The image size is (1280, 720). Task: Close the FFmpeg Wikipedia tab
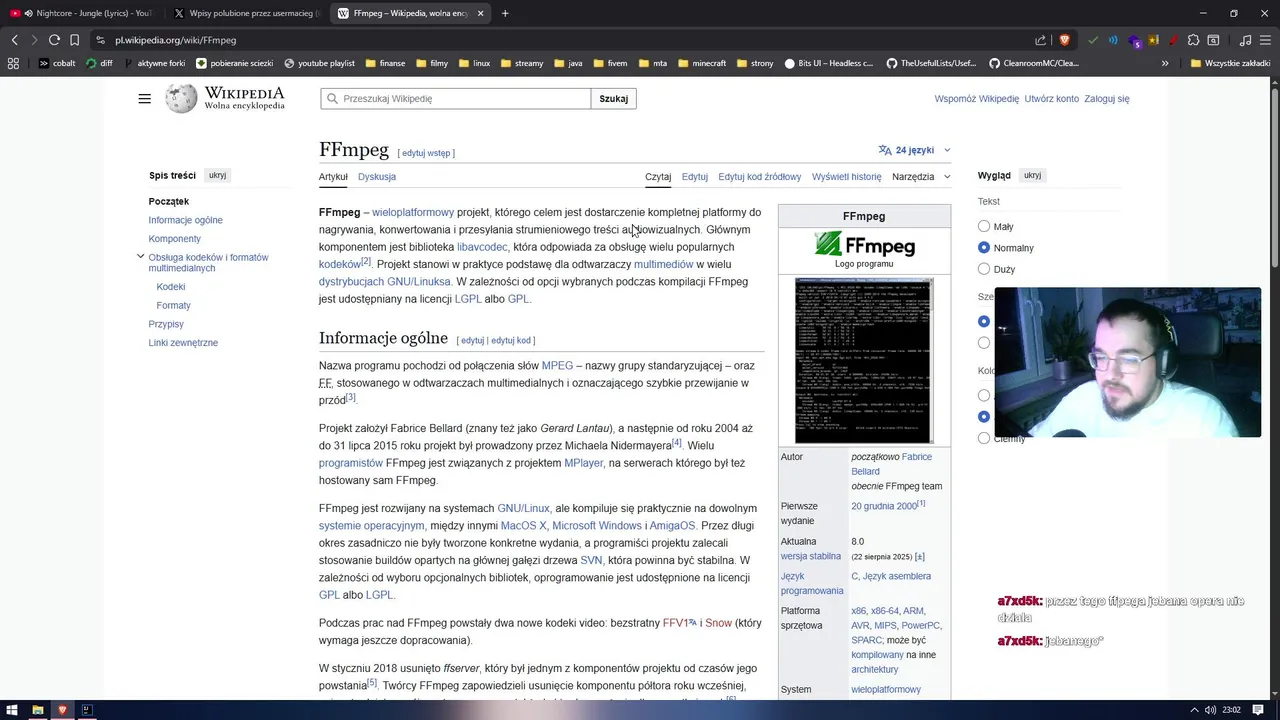point(481,13)
